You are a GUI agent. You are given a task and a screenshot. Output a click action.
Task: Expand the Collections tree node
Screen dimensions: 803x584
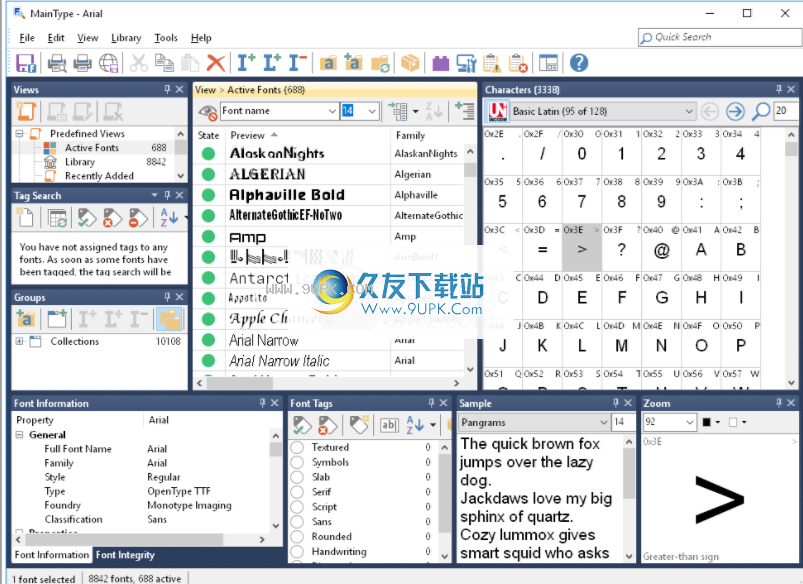pyautogui.click(x=19, y=341)
